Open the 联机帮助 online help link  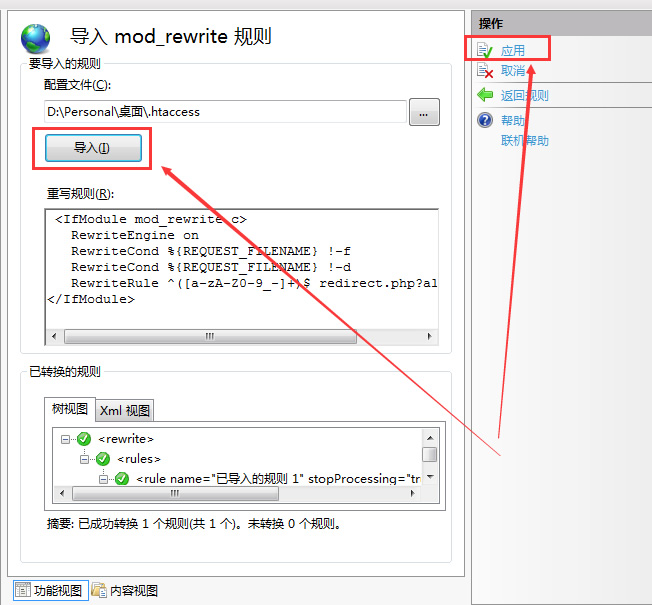(x=525, y=141)
